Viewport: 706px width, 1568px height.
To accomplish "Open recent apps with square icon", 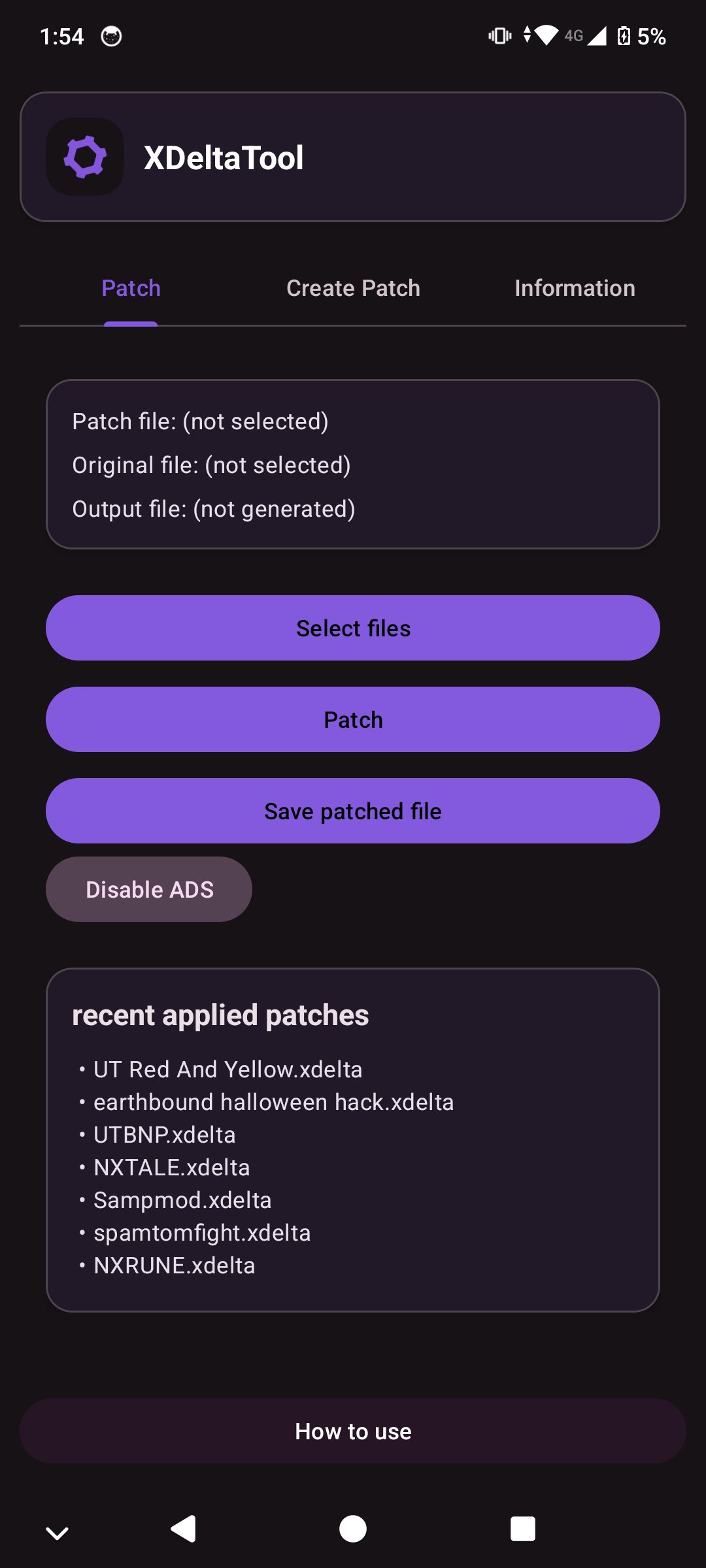I will pyautogui.click(x=522, y=1529).
